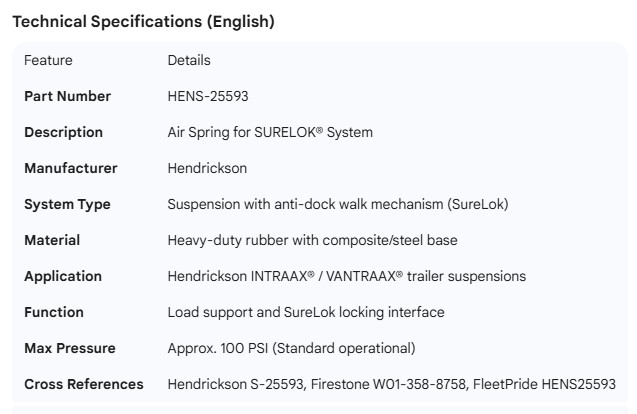Click the Technical Specifications (English) heading
637x414 pixels.
143,21
